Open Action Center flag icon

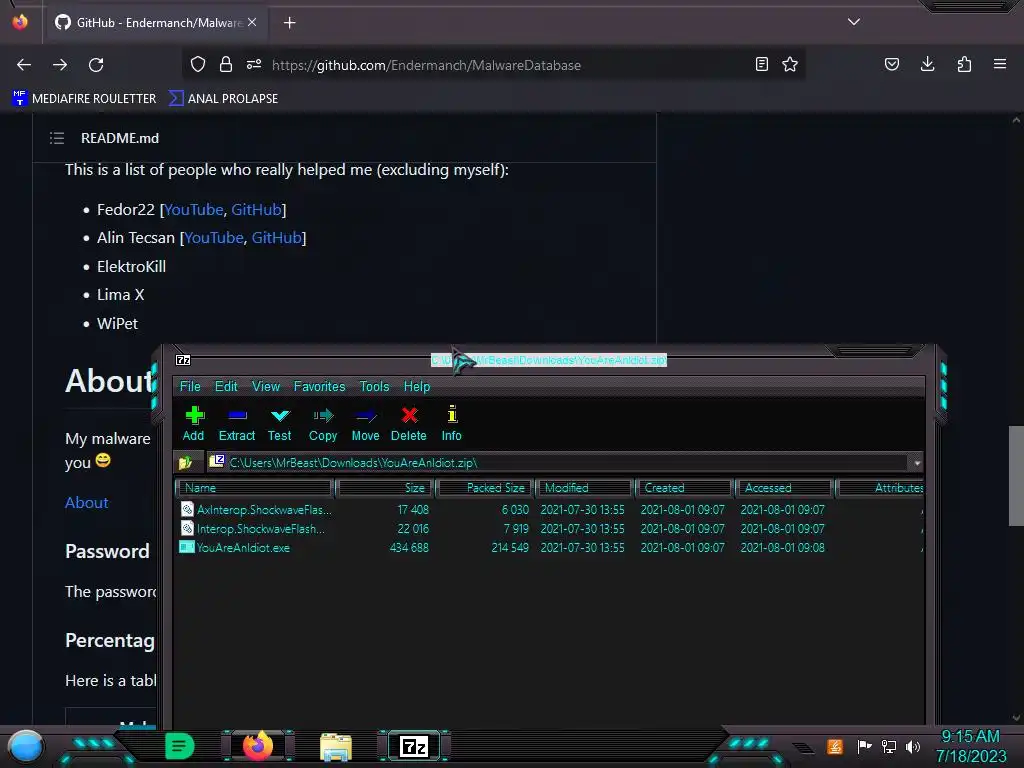(x=864, y=746)
